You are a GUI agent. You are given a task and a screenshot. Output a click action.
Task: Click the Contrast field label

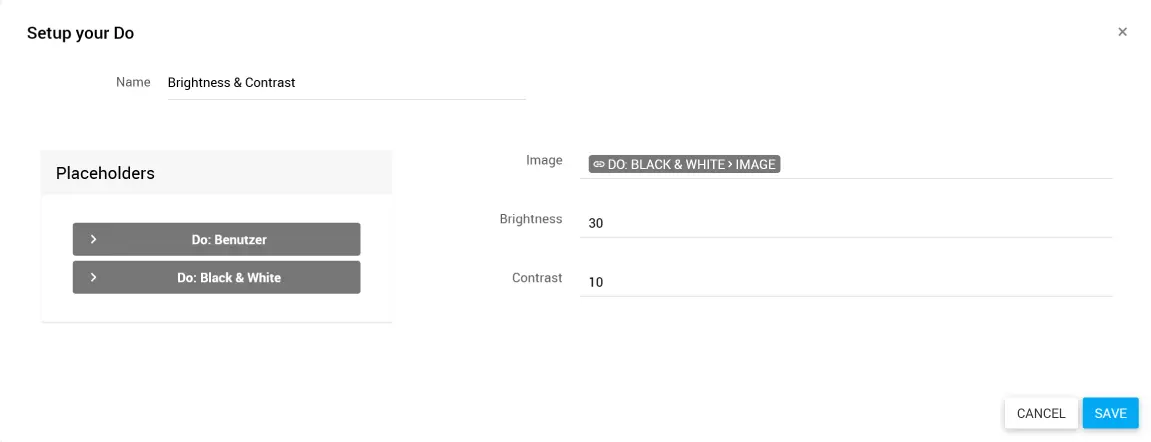(x=537, y=278)
